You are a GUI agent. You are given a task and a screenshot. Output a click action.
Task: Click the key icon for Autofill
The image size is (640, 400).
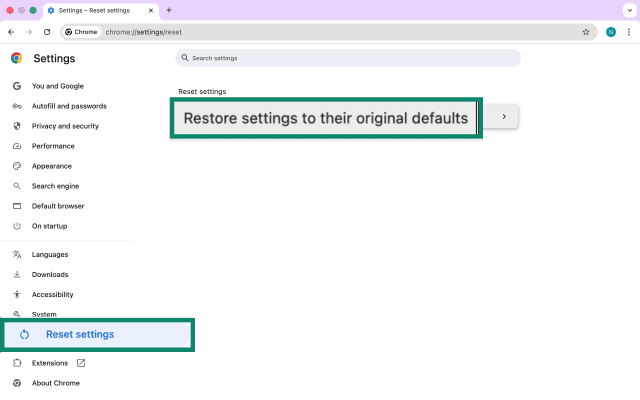click(x=17, y=106)
